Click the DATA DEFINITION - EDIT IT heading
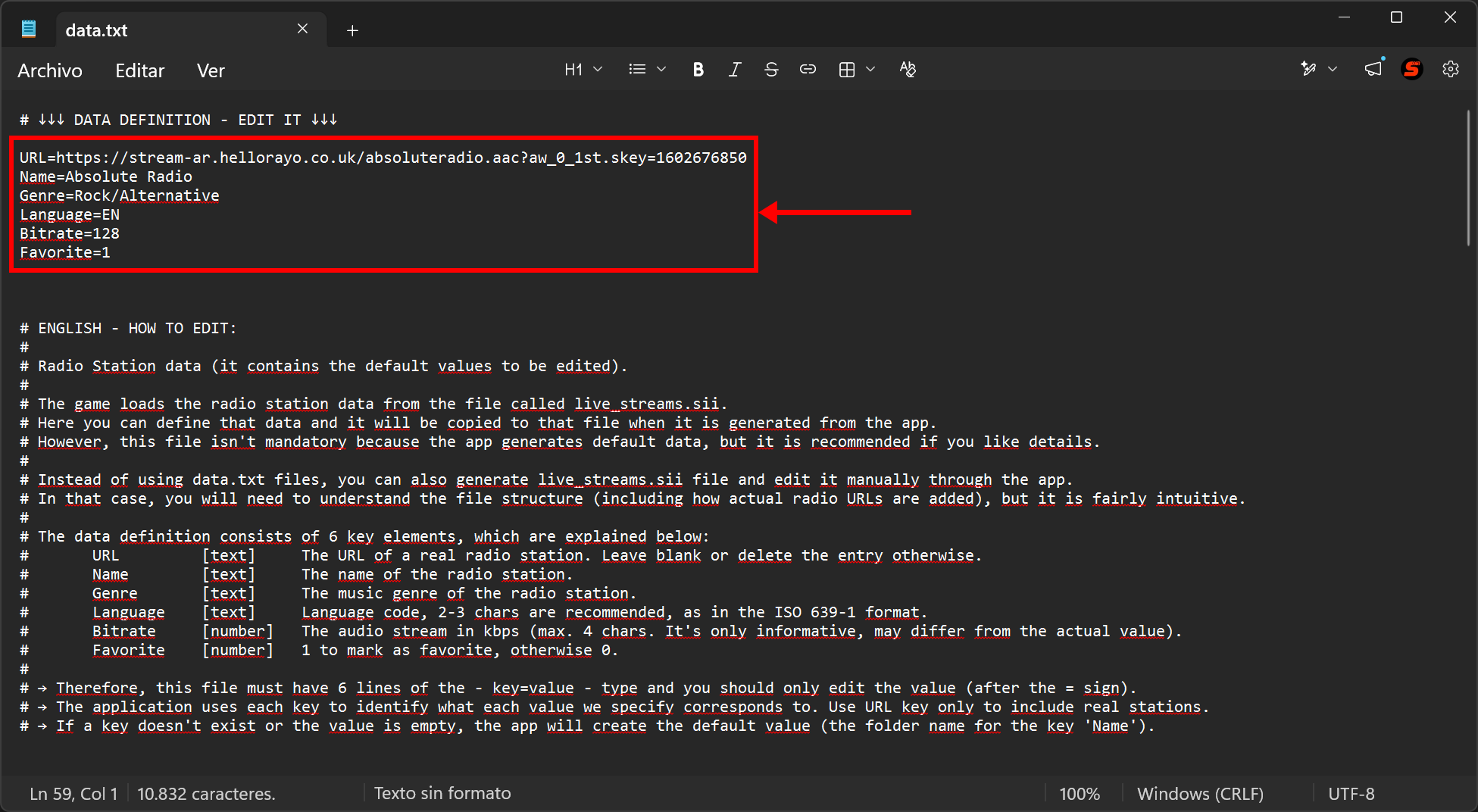Viewport: 1478px width, 812px height. [178, 120]
